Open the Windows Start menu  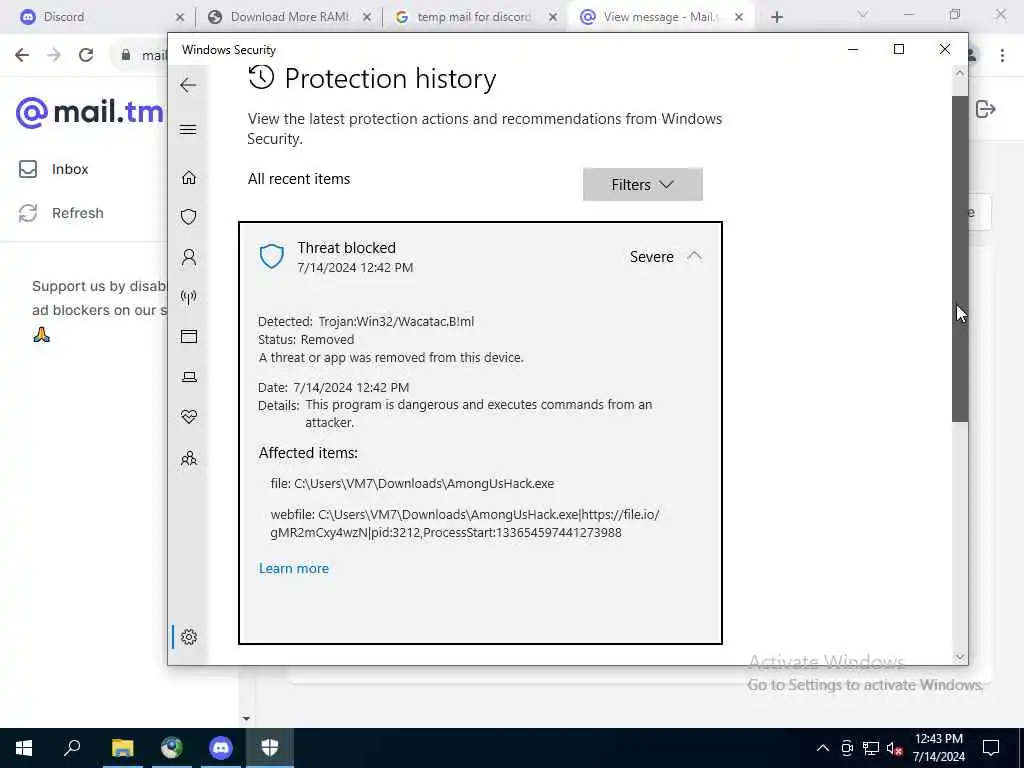tap(24, 748)
